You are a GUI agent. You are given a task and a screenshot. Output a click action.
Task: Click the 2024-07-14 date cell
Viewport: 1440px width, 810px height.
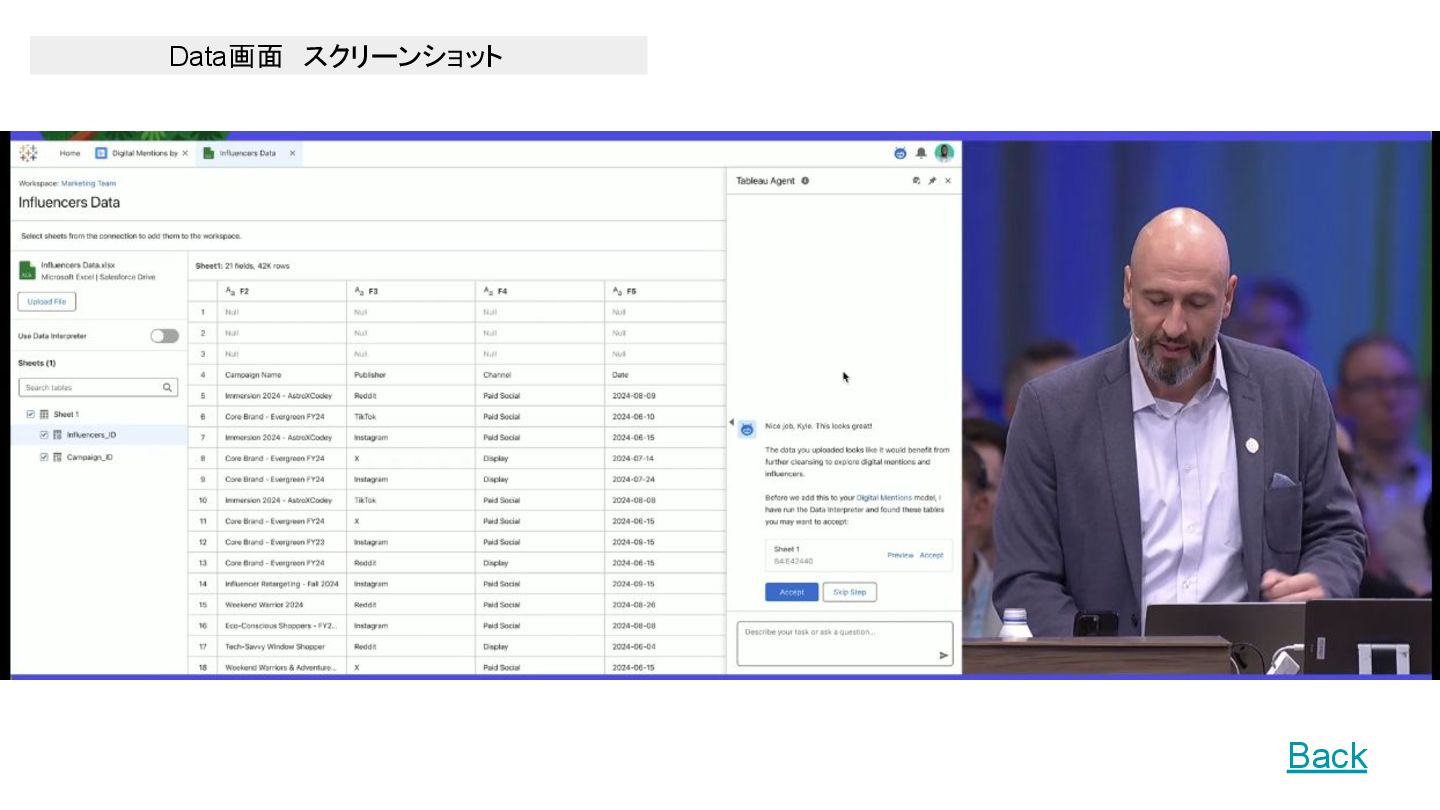coord(664,459)
